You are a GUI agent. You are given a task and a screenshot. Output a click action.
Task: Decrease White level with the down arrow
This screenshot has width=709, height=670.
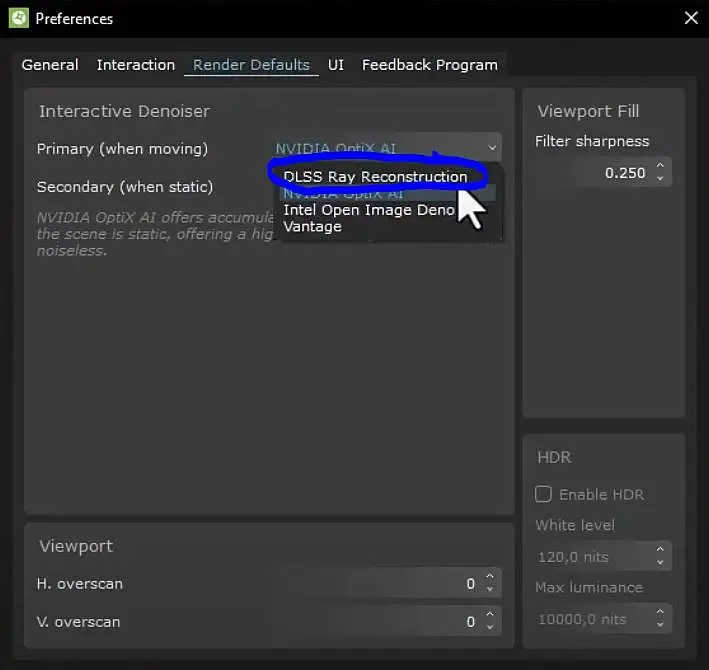tap(660, 562)
